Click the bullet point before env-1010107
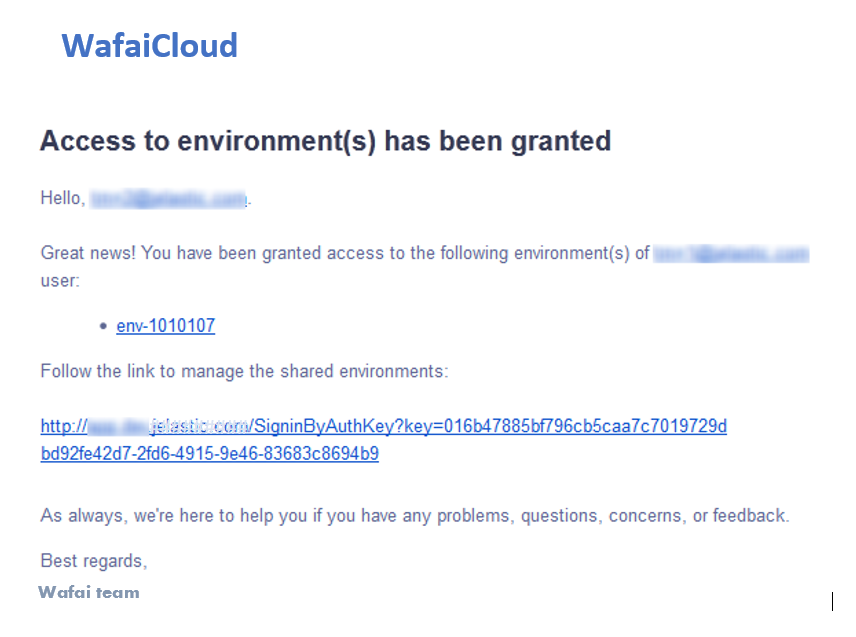This screenshot has height=637, width=856. coord(103,326)
